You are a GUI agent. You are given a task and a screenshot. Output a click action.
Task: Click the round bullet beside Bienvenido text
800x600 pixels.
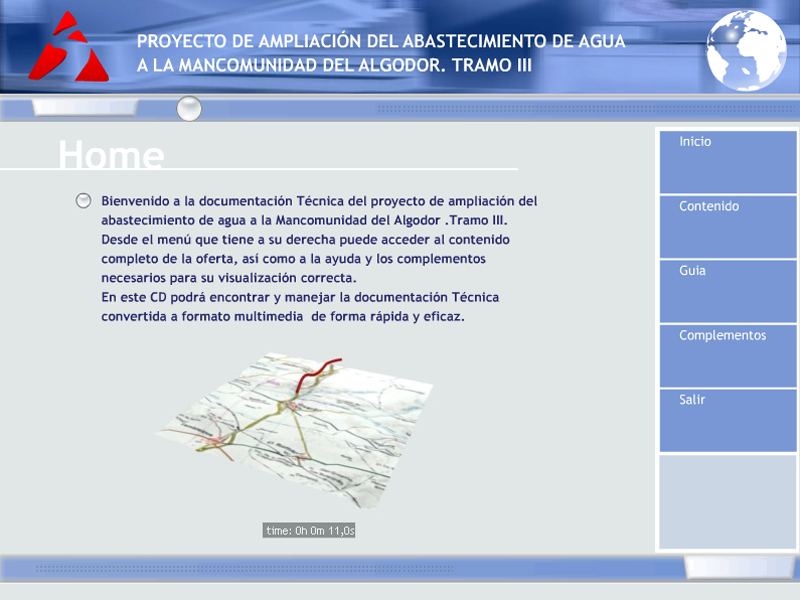point(83,201)
